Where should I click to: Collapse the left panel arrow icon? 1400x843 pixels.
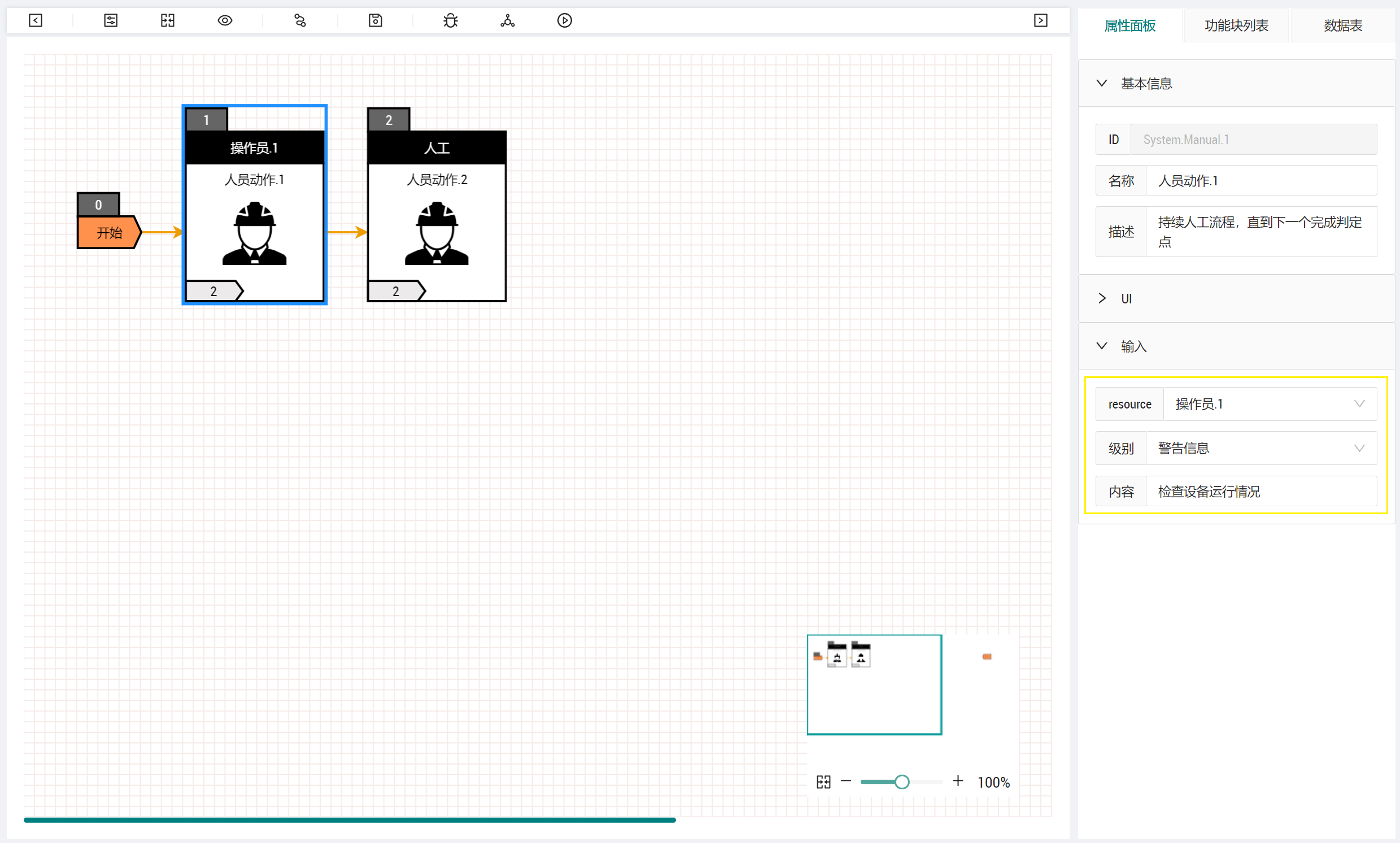point(35,20)
